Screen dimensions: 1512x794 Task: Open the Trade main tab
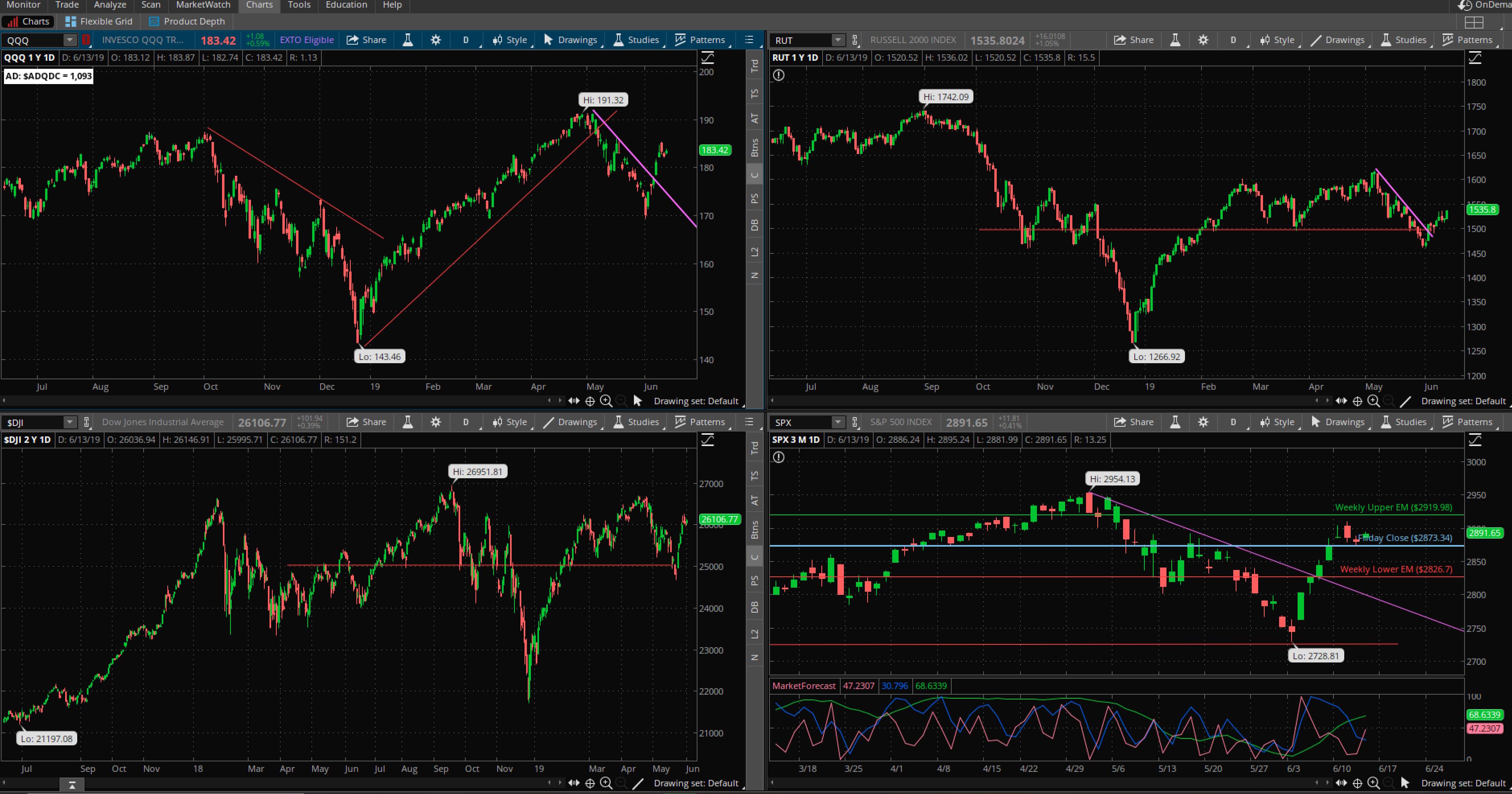[x=67, y=5]
